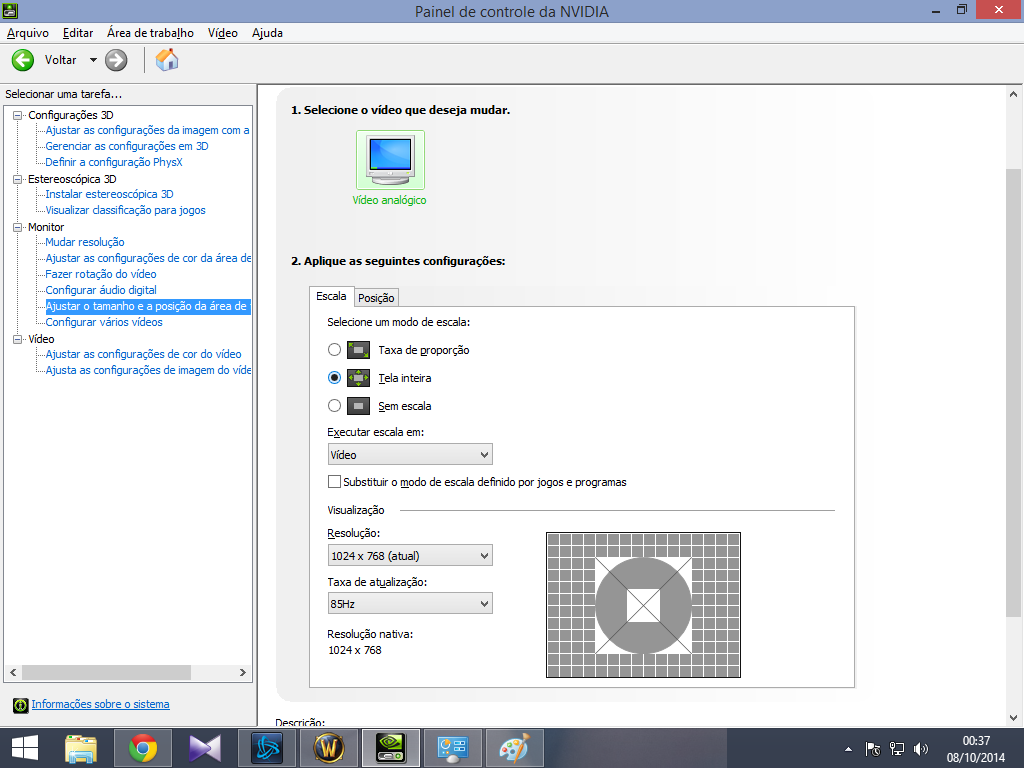Click task tree scroll right arrow
Screen dimensions: 1024x768
pos(243,672)
